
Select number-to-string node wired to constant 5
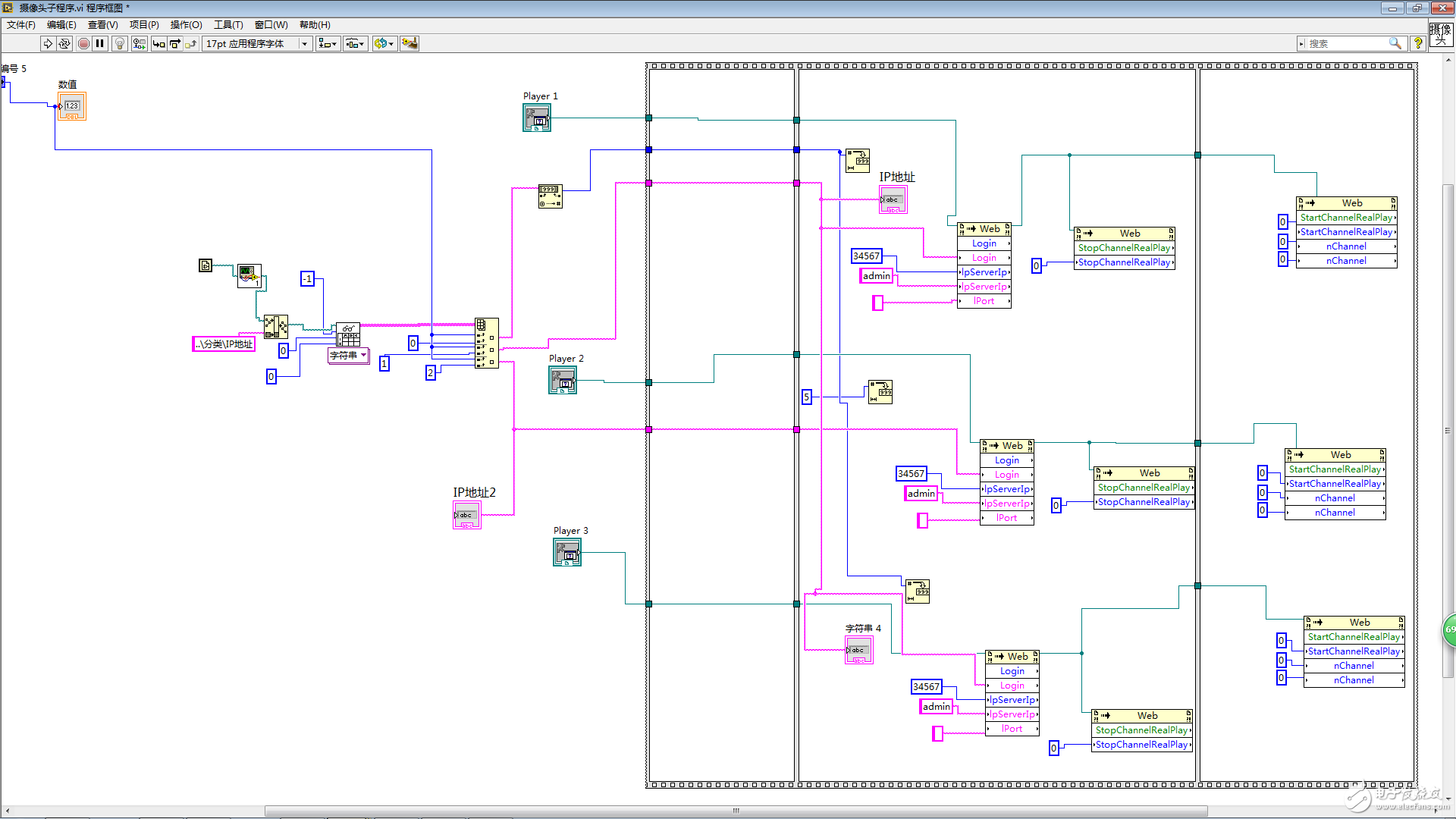pyautogui.click(x=880, y=391)
